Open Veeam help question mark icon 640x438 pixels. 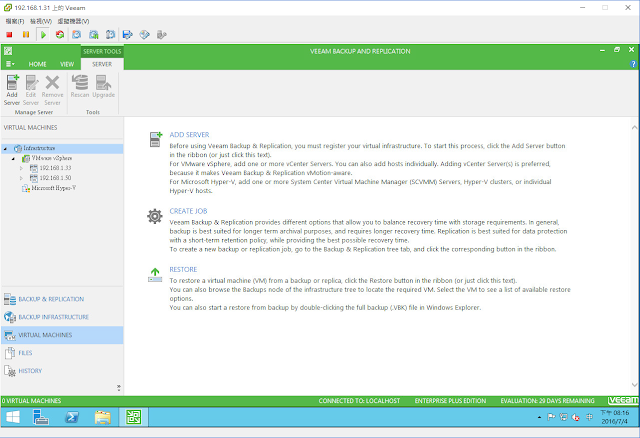coord(633,64)
